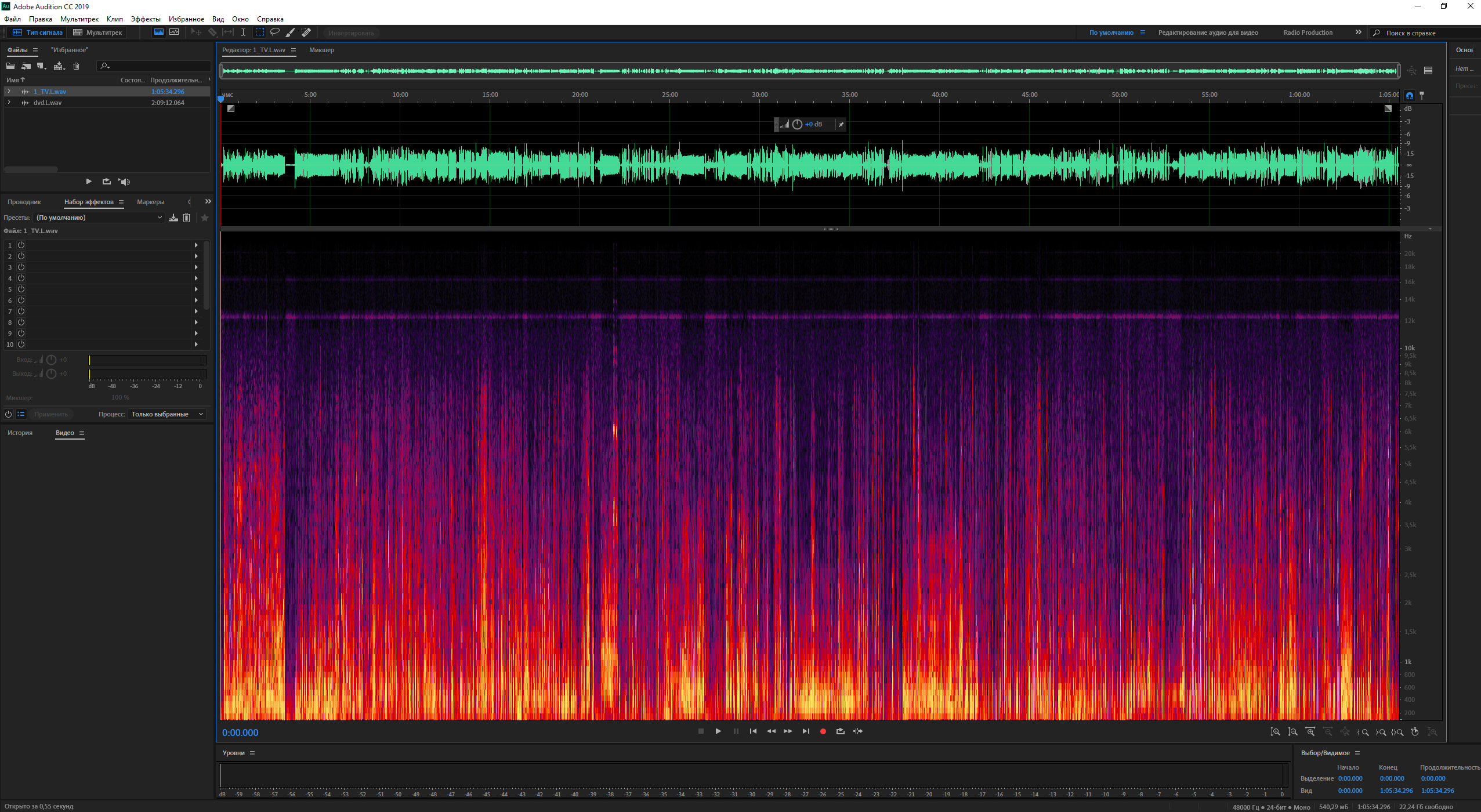Toggle the effects rack main power button
This screenshot has width=1481, height=812.
[x=8, y=414]
